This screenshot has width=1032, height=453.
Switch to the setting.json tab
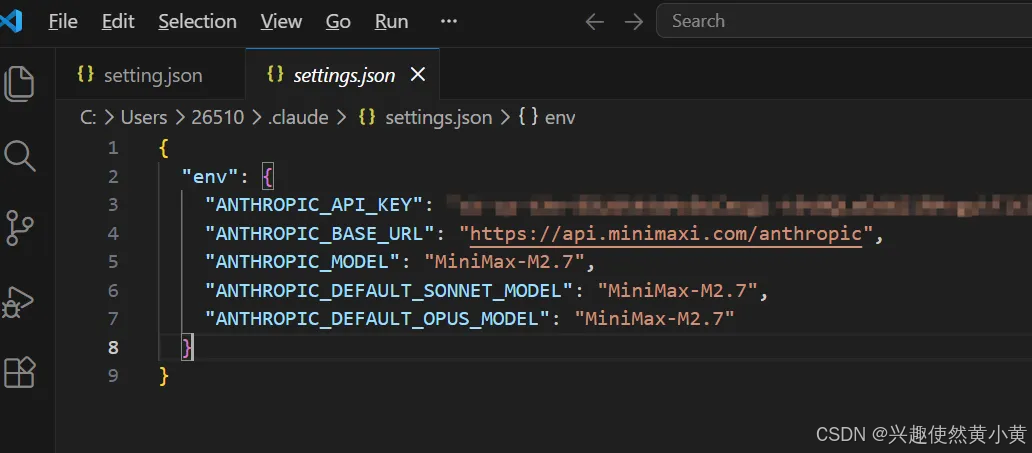tap(151, 74)
